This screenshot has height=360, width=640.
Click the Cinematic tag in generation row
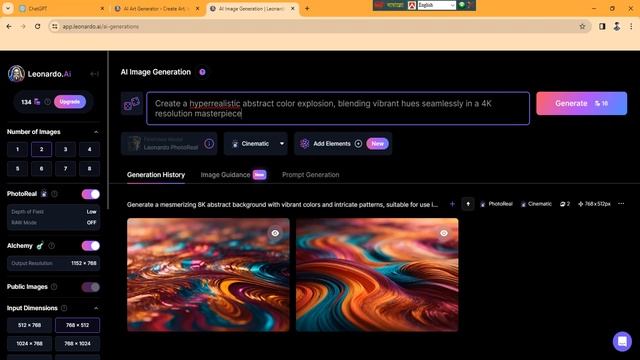(x=536, y=204)
